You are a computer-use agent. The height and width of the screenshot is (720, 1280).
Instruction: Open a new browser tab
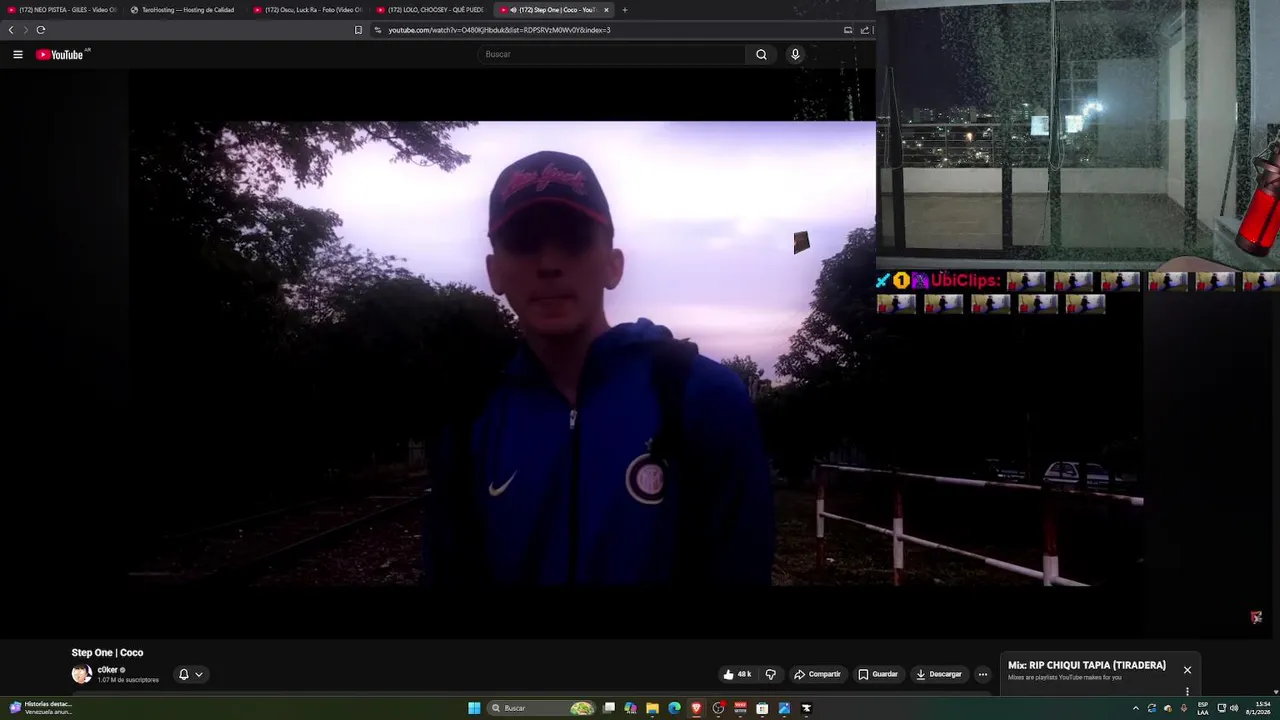625,10
